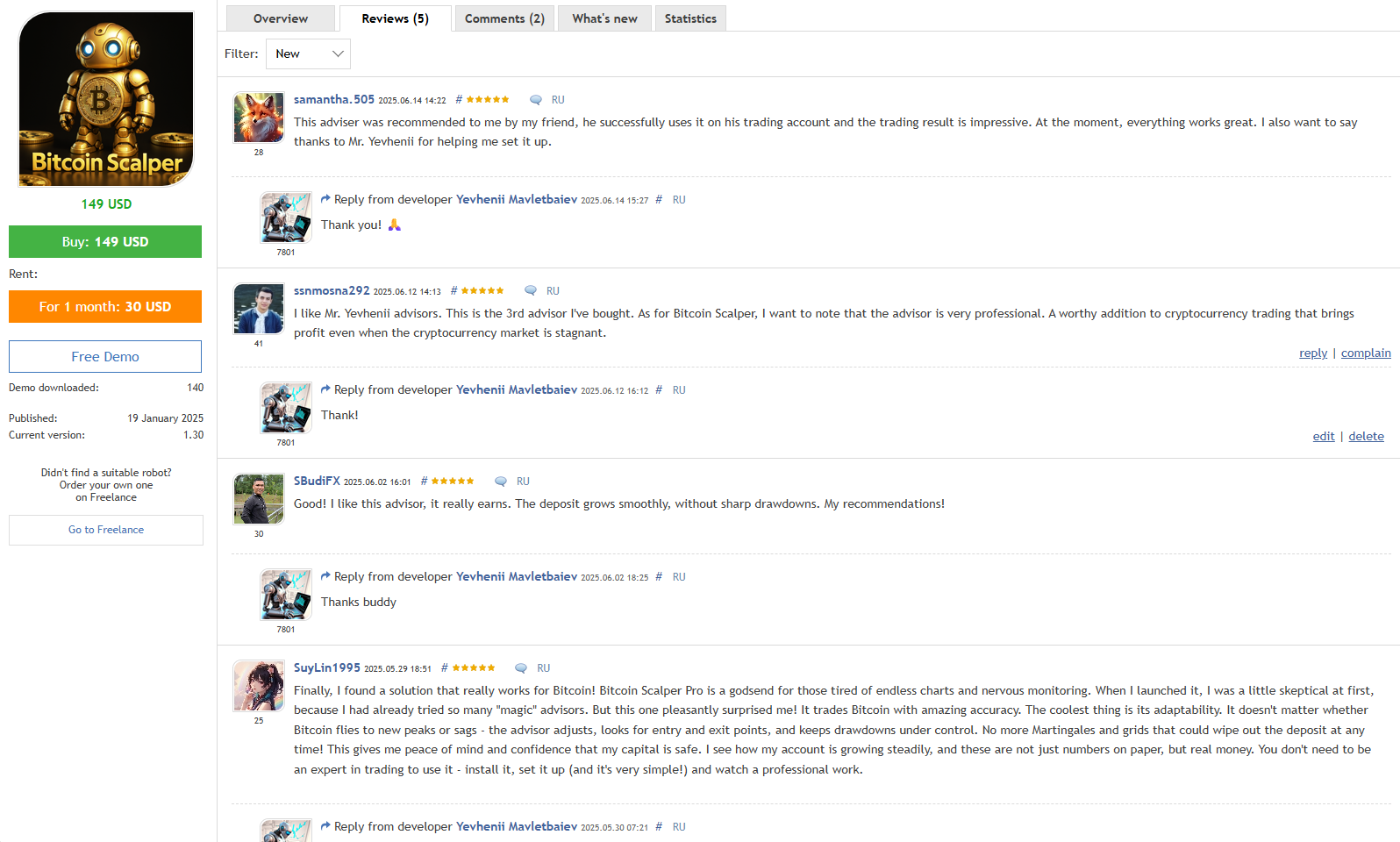Click the Buy: 149 USD button

(x=105, y=242)
